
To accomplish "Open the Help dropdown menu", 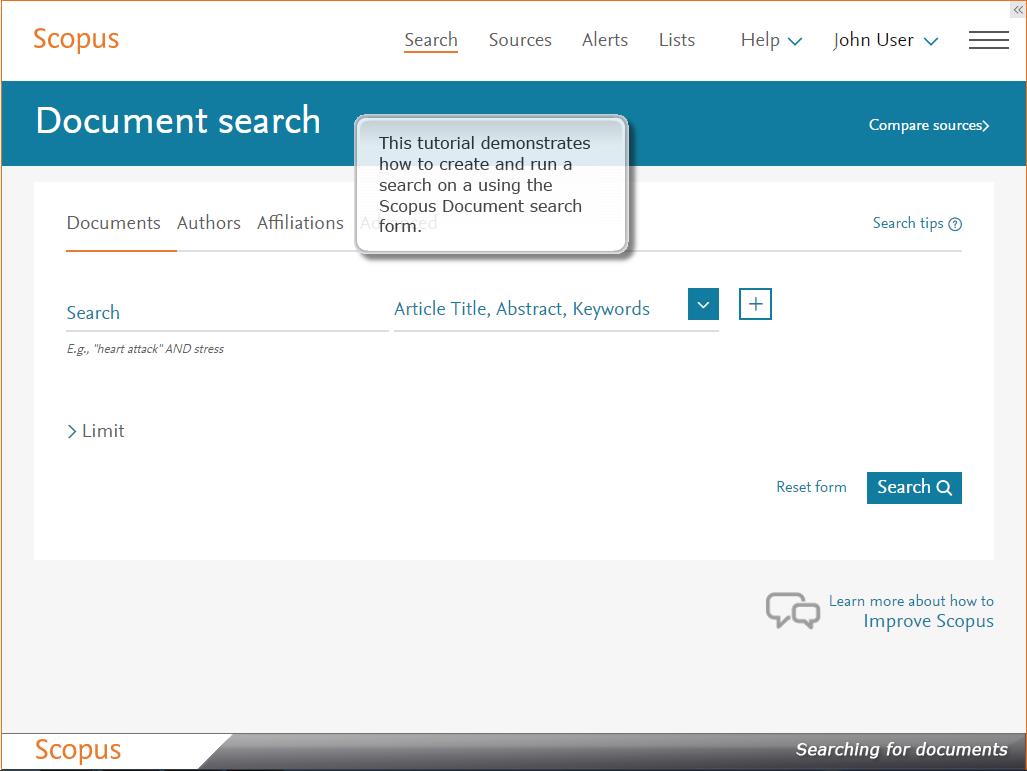I will [771, 40].
